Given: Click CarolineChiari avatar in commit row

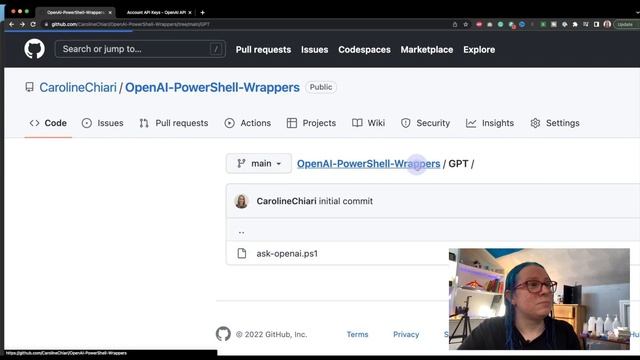Looking at the screenshot, I should [x=241, y=201].
